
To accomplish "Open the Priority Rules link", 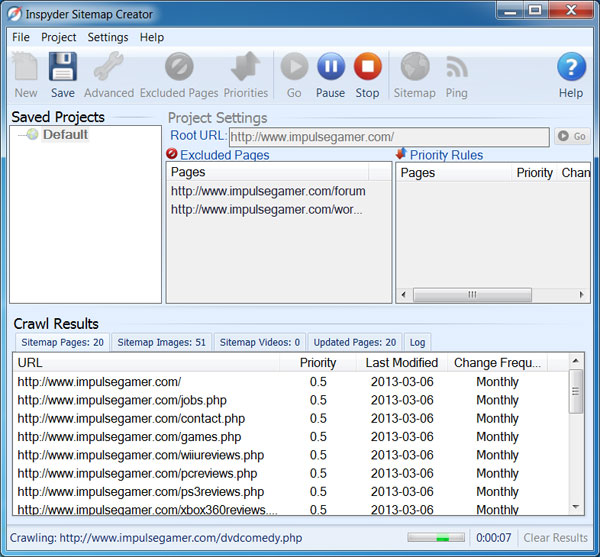I will [446, 155].
